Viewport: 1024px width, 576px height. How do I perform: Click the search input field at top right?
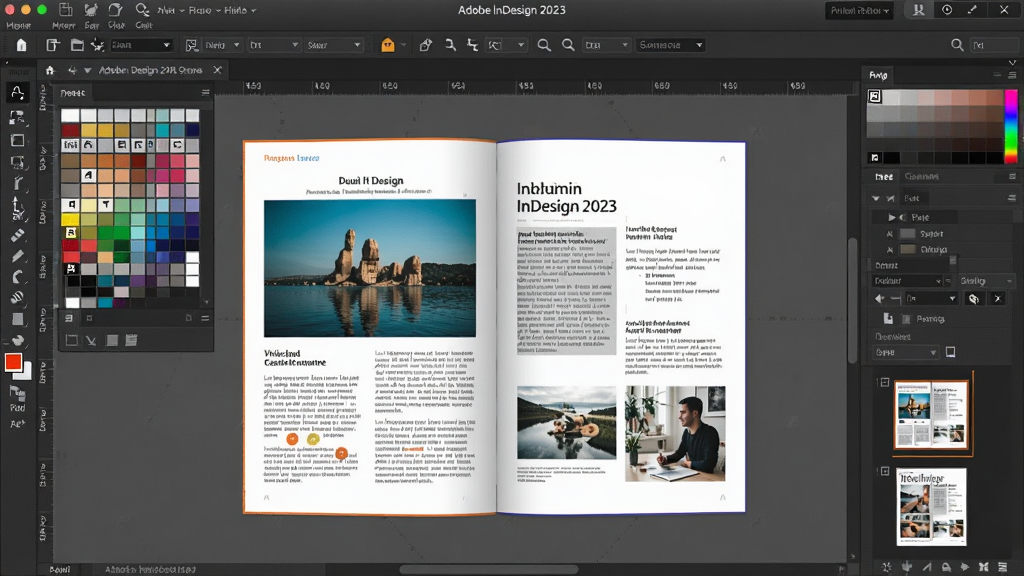pyautogui.click(x=994, y=45)
